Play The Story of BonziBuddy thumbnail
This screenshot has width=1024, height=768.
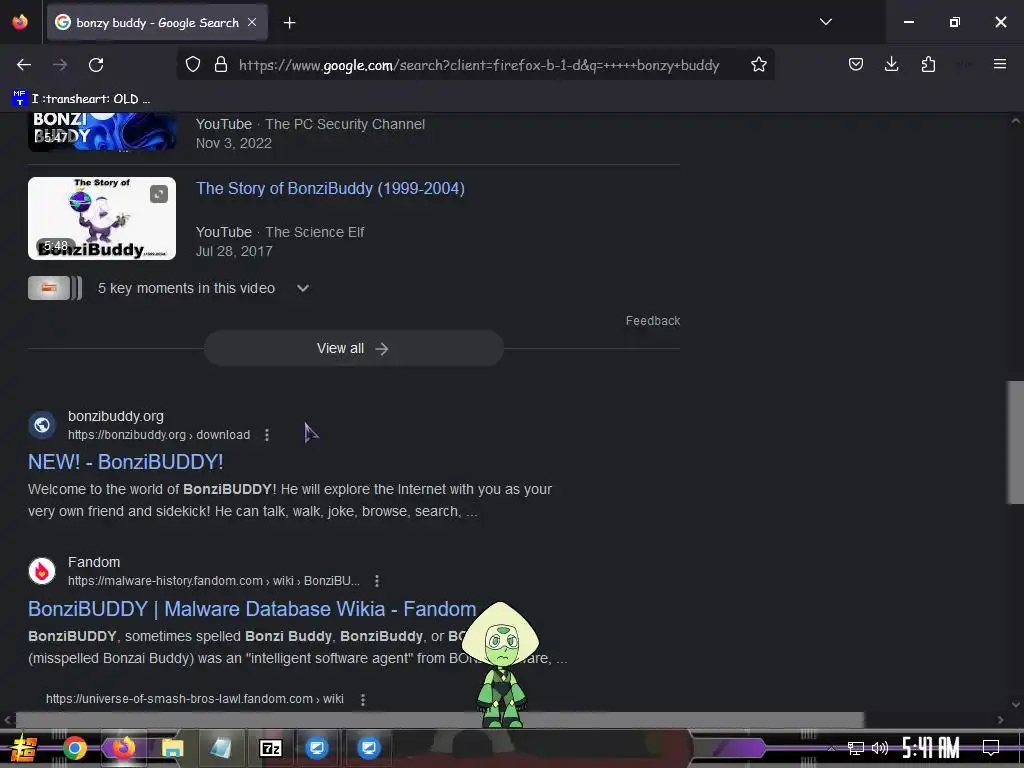(x=102, y=218)
